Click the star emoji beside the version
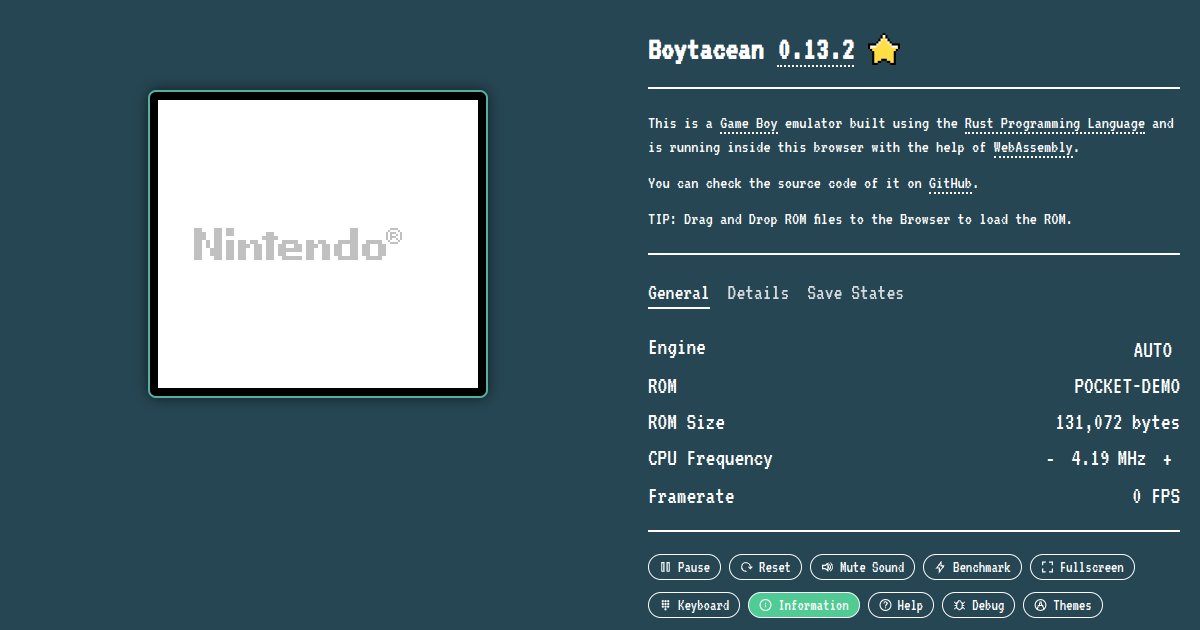 tap(884, 50)
